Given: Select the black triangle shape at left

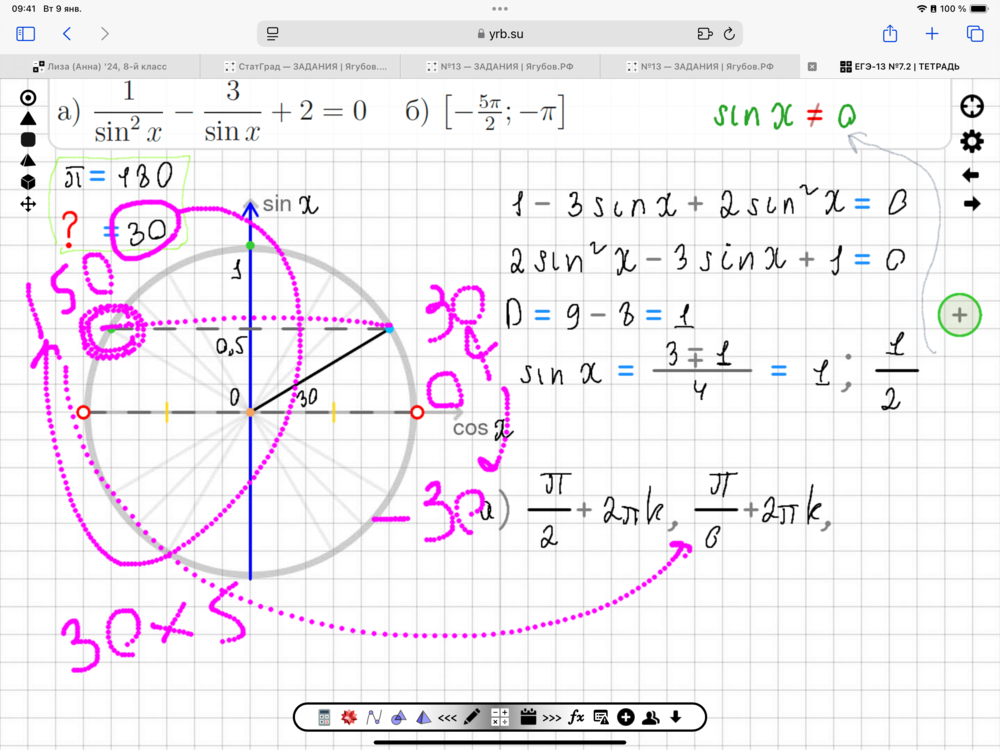Looking at the screenshot, I should 28,118.
